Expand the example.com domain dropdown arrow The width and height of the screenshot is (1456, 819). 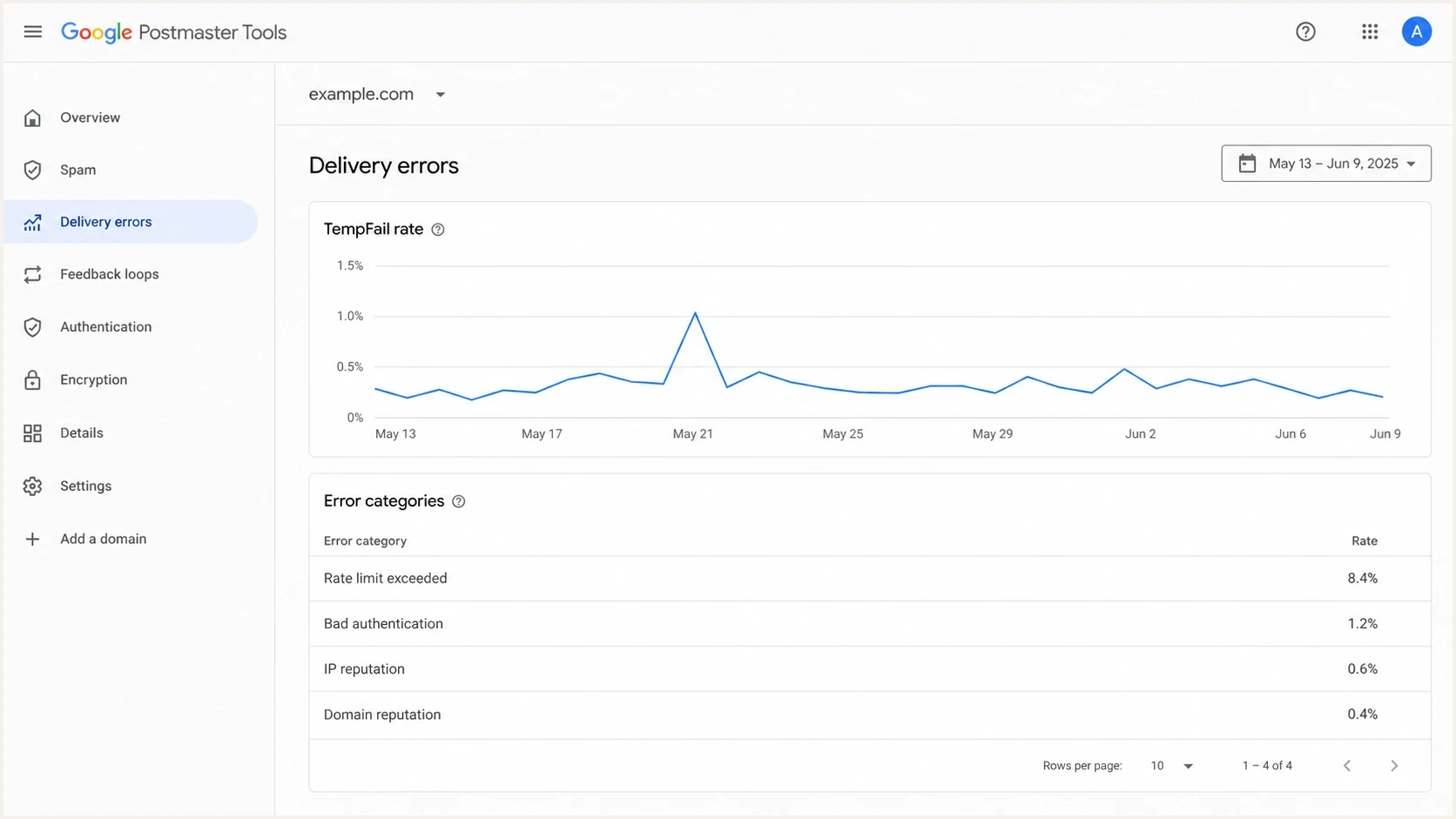441,95
